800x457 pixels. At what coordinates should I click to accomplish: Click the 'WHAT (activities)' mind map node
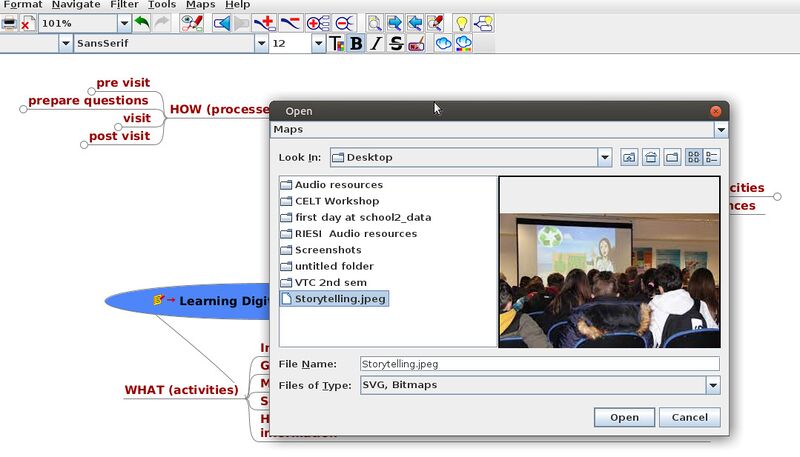coord(181,390)
